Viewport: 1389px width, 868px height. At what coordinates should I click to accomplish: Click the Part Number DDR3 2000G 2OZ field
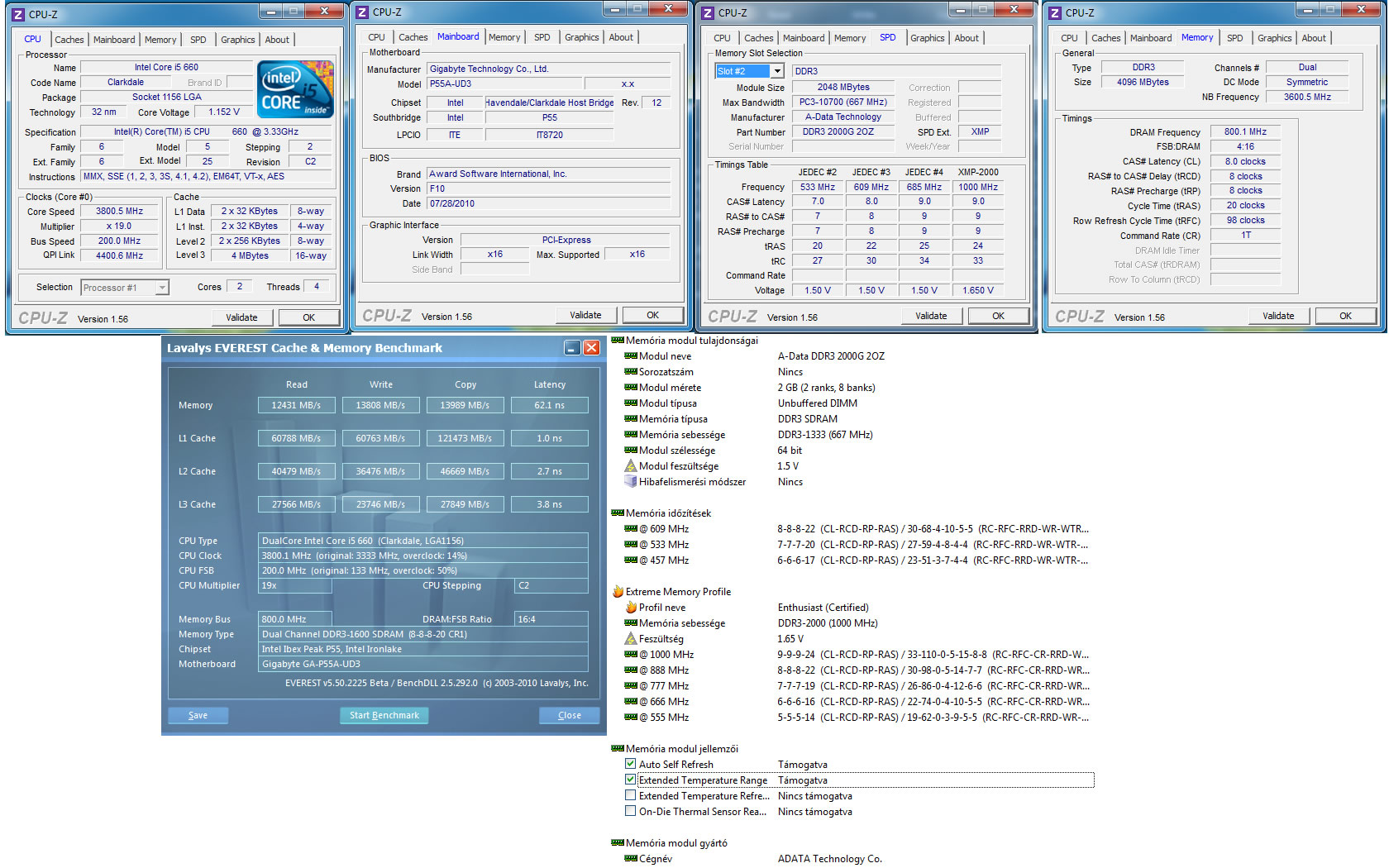point(843,132)
